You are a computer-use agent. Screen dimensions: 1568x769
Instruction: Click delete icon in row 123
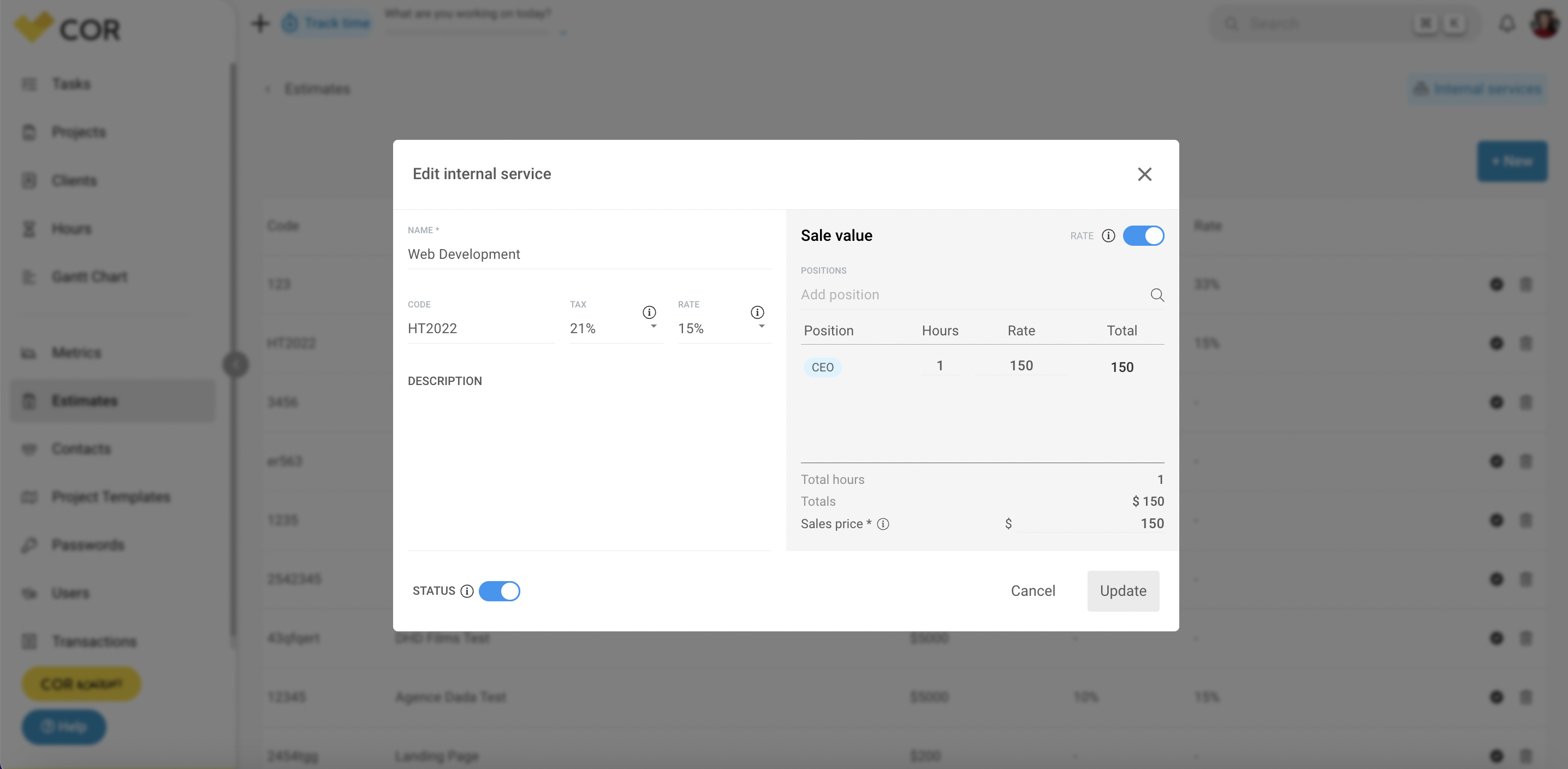pyautogui.click(x=1525, y=285)
